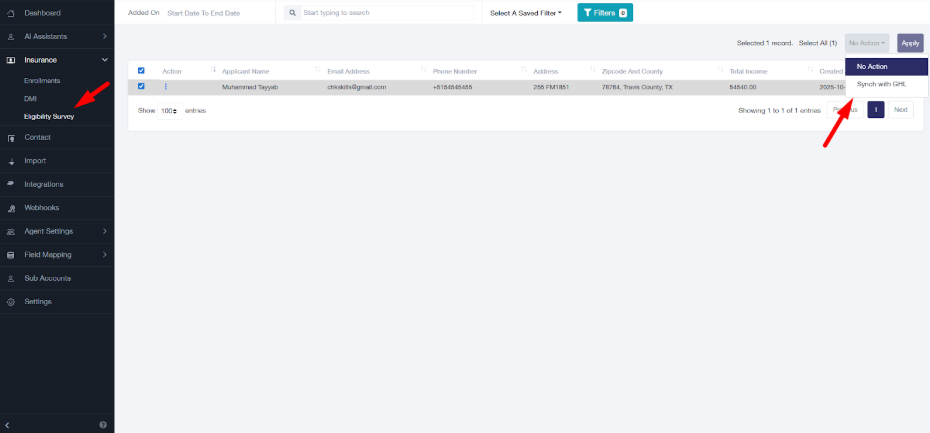This screenshot has width=930, height=433.
Task: Click the search magnifier icon
Action: tap(292, 13)
